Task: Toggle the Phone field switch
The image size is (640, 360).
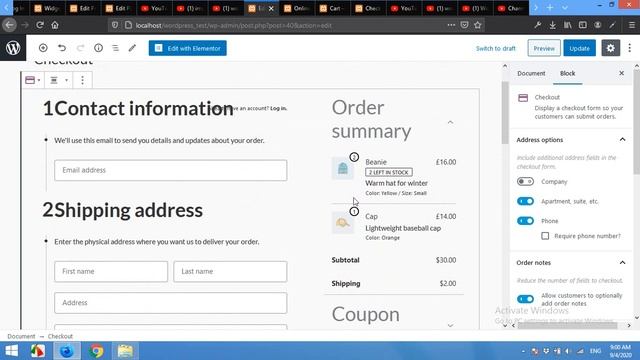Action: click(525, 221)
